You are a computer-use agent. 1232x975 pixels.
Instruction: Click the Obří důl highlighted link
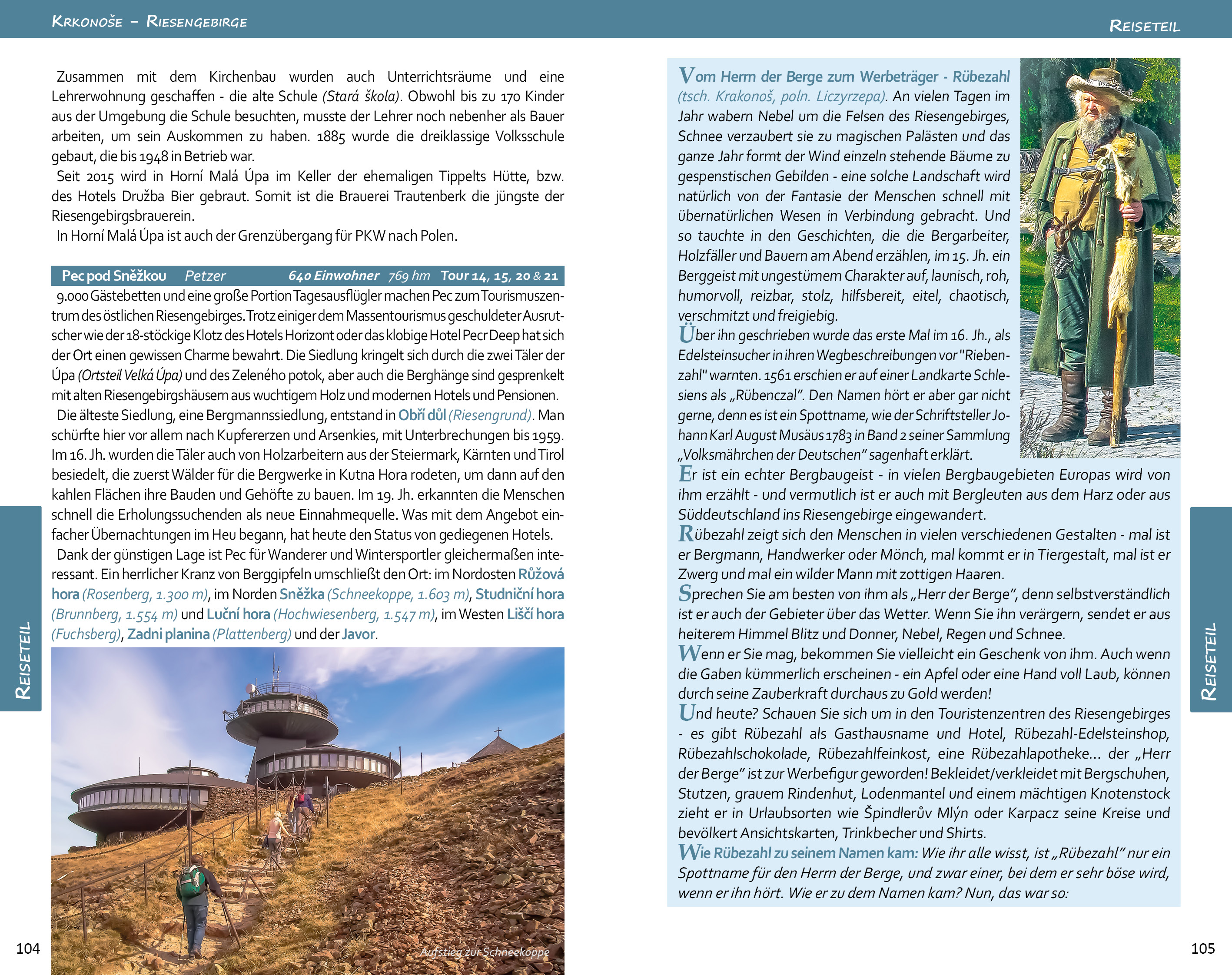(422, 415)
